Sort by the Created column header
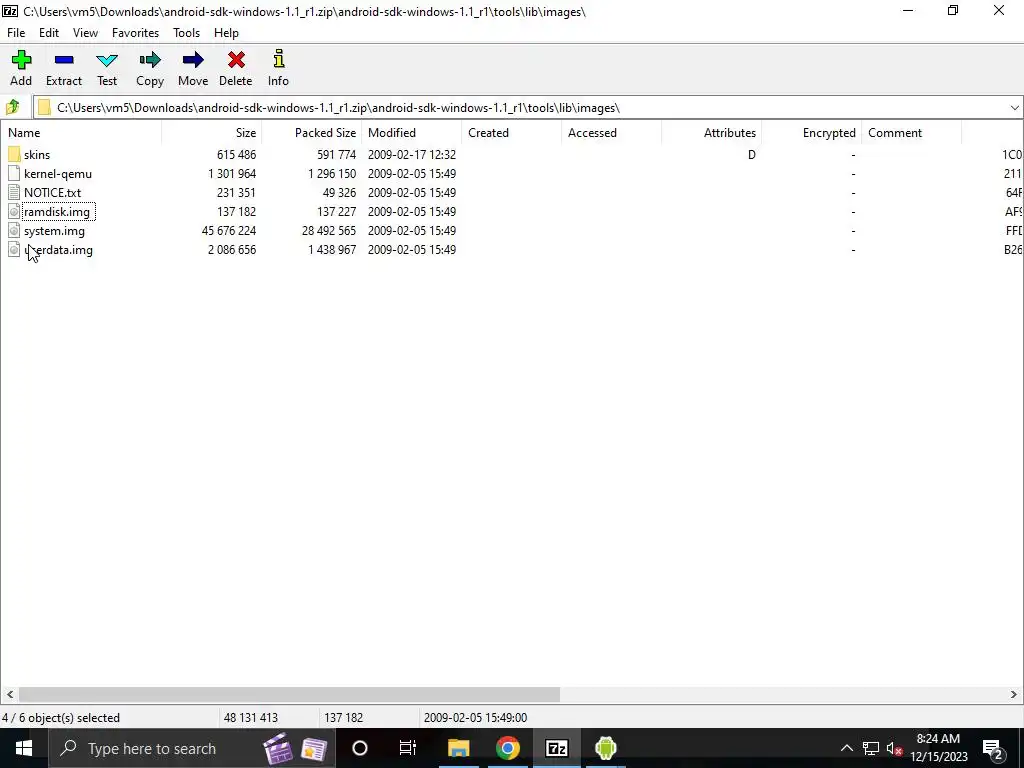 pyautogui.click(x=511, y=133)
